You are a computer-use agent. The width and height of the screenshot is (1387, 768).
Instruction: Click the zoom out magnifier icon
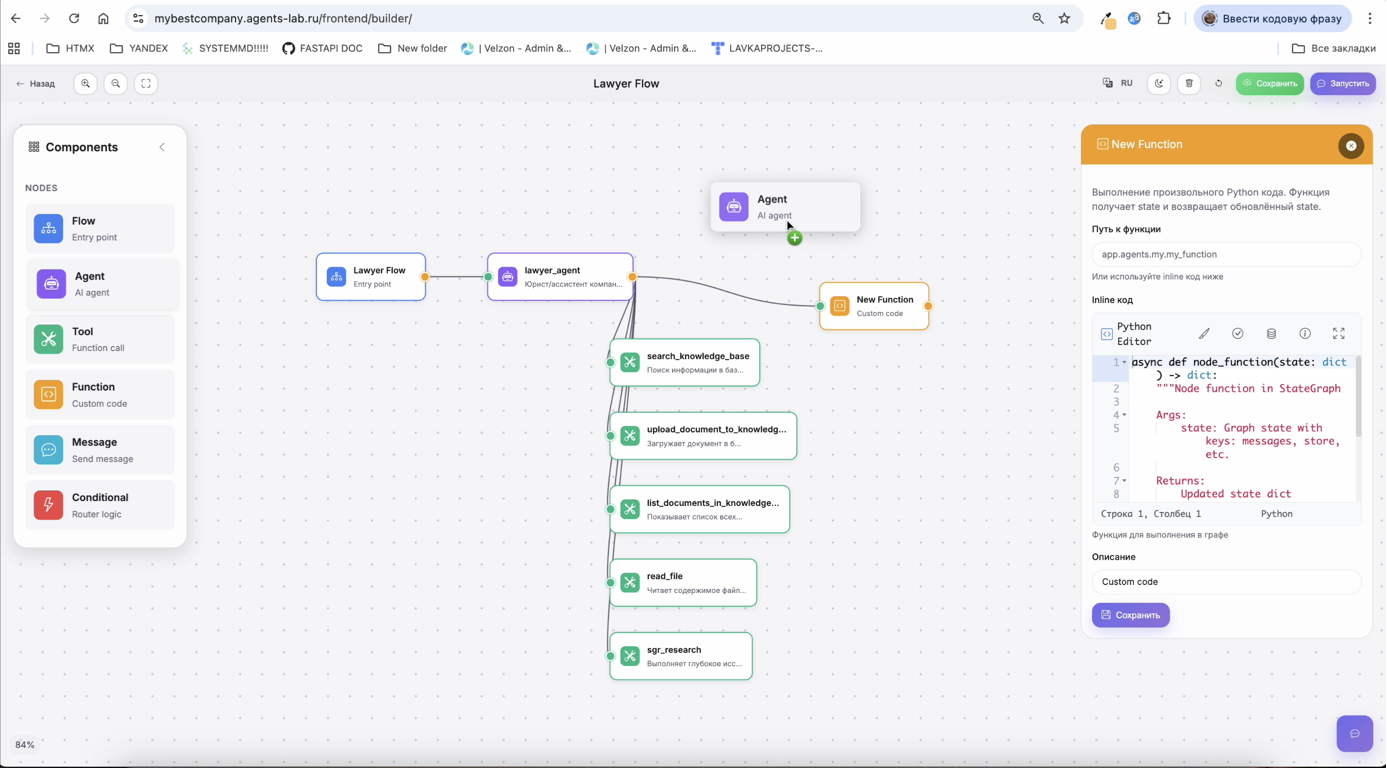pyautogui.click(x=116, y=84)
